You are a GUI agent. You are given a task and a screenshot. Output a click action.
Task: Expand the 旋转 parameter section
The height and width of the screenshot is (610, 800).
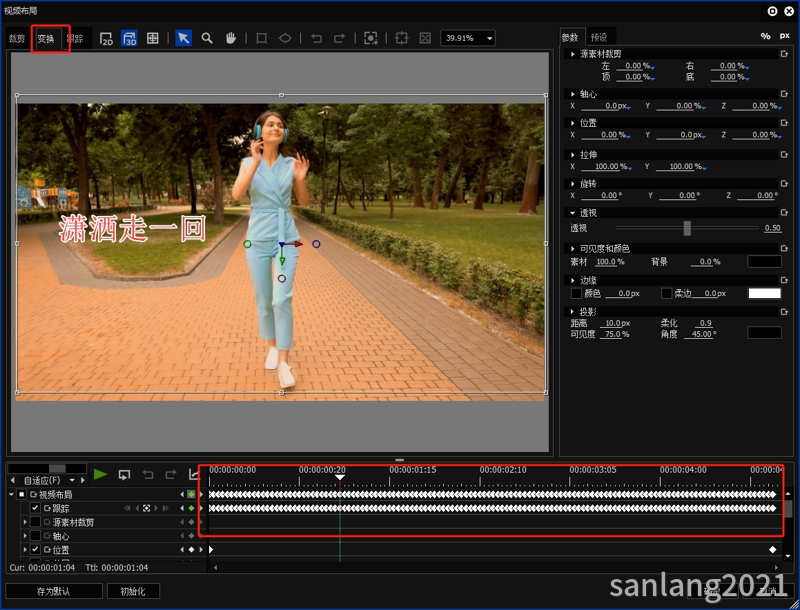click(572, 184)
